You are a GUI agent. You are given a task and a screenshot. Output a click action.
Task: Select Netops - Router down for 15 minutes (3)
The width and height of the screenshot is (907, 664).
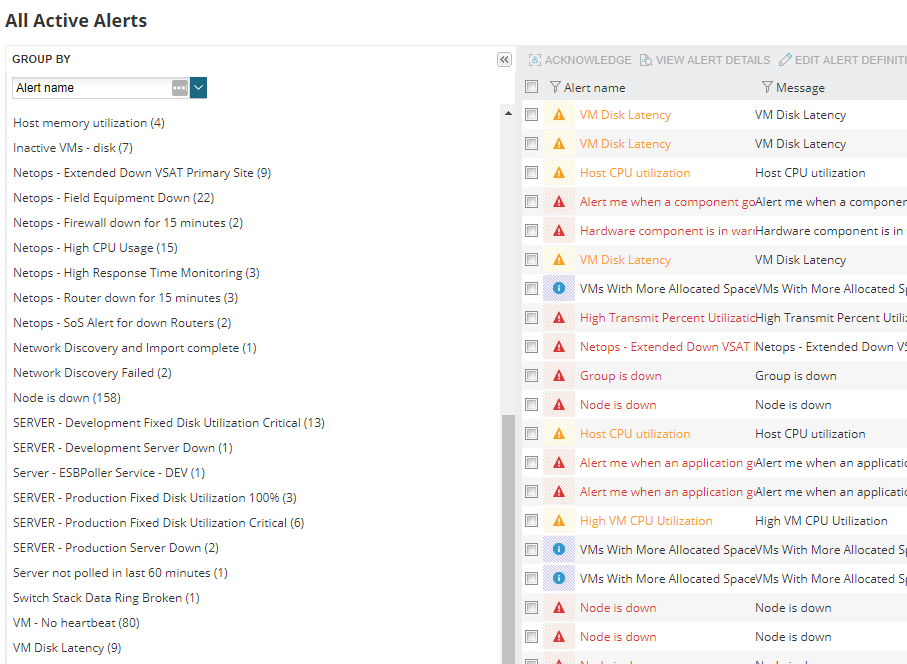pos(126,297)
